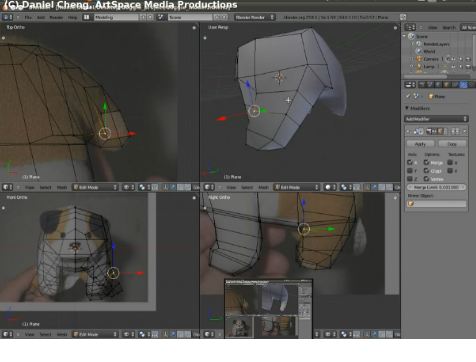
Task: Open View menu in User Persp header
Action: pyautogui.click(x=231, y=187)
